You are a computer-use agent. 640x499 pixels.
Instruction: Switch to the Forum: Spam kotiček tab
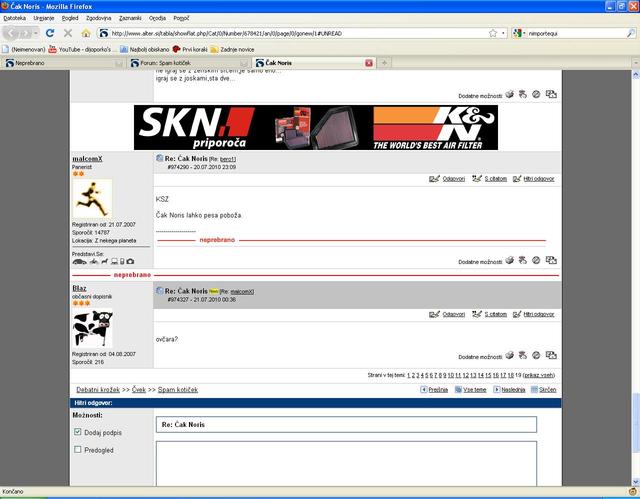[x=189, y=63]
